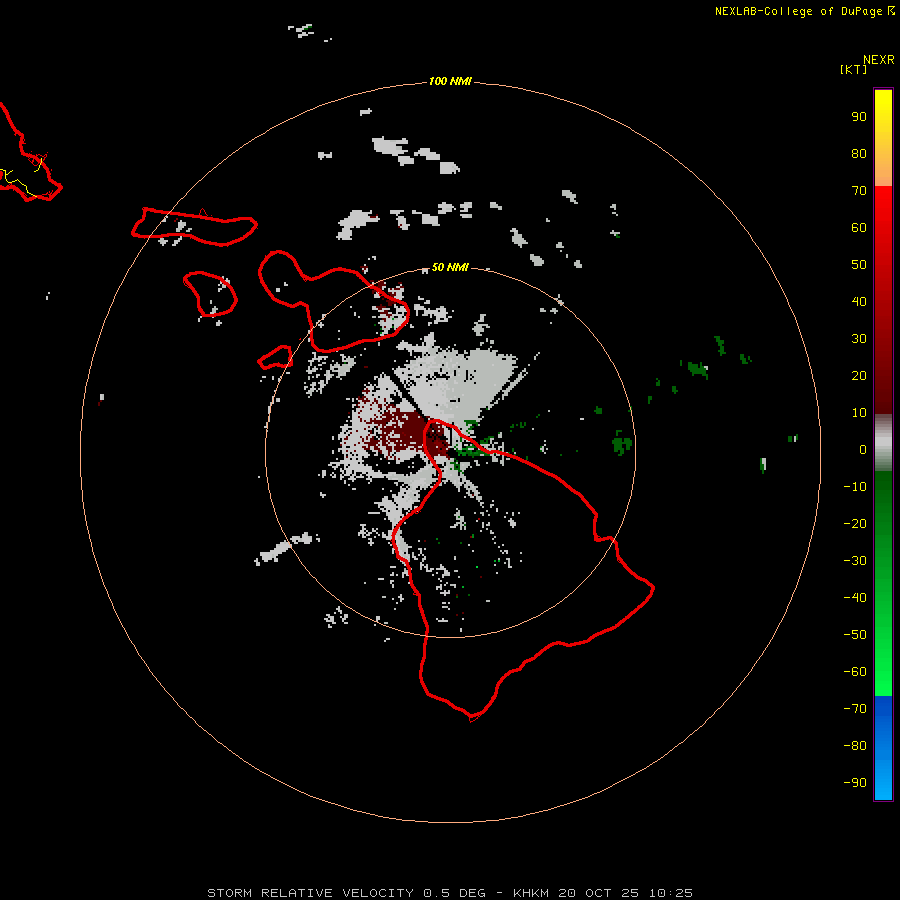Click the -30 label on the velocity scale

pos(855,561)
